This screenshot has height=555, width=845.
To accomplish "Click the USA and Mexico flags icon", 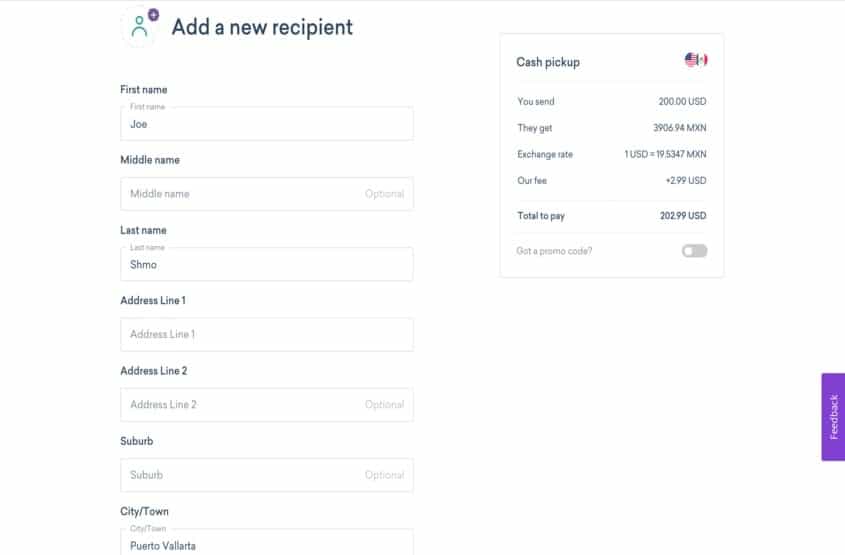I will tap(696, 60).
